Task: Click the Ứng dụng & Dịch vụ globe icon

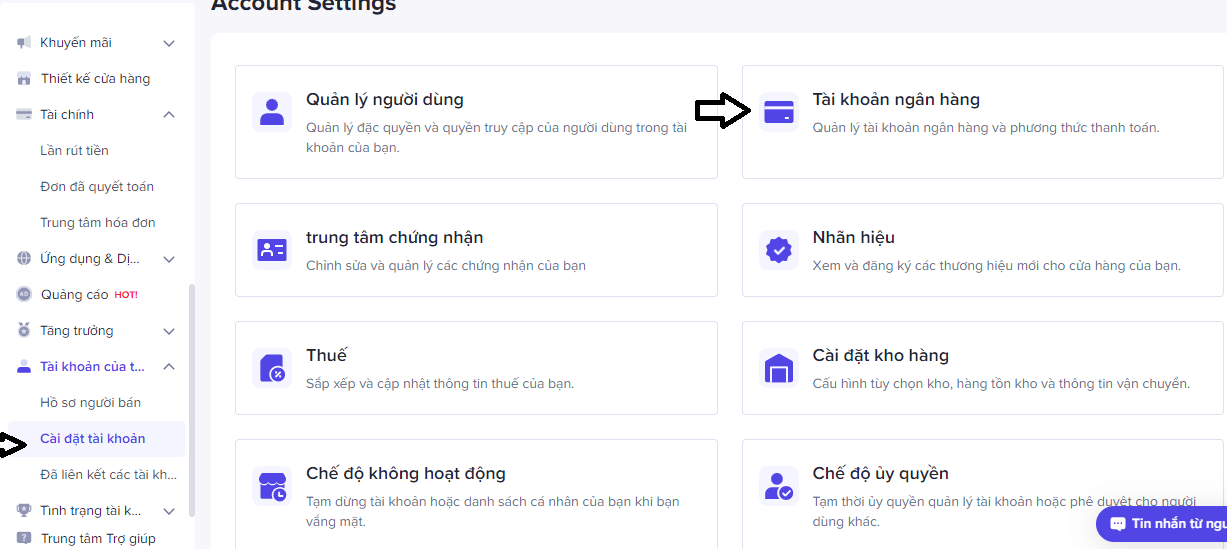Action: point(24,259)
